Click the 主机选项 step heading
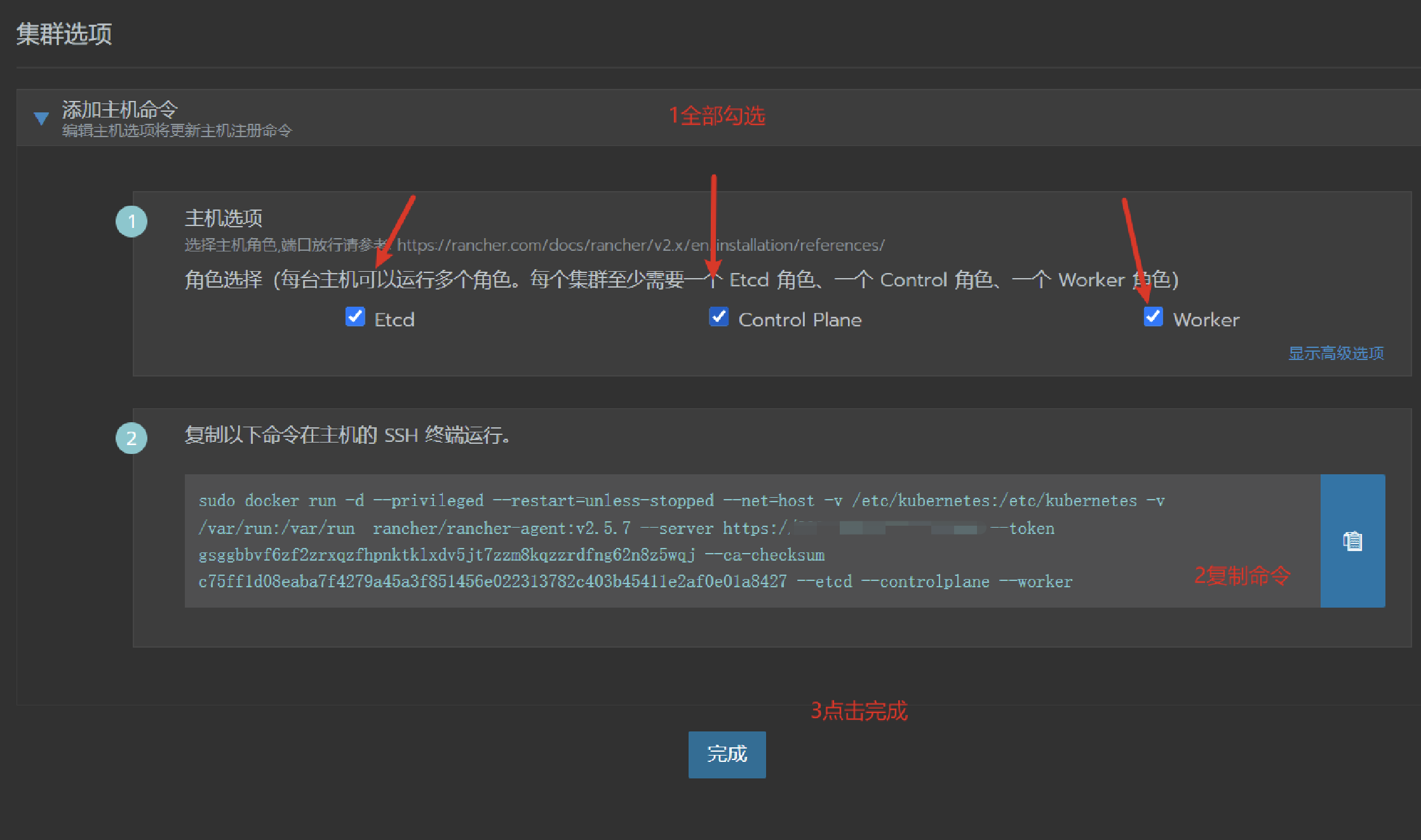Screen dimensions: 1421x840 (x=224, y=218)
